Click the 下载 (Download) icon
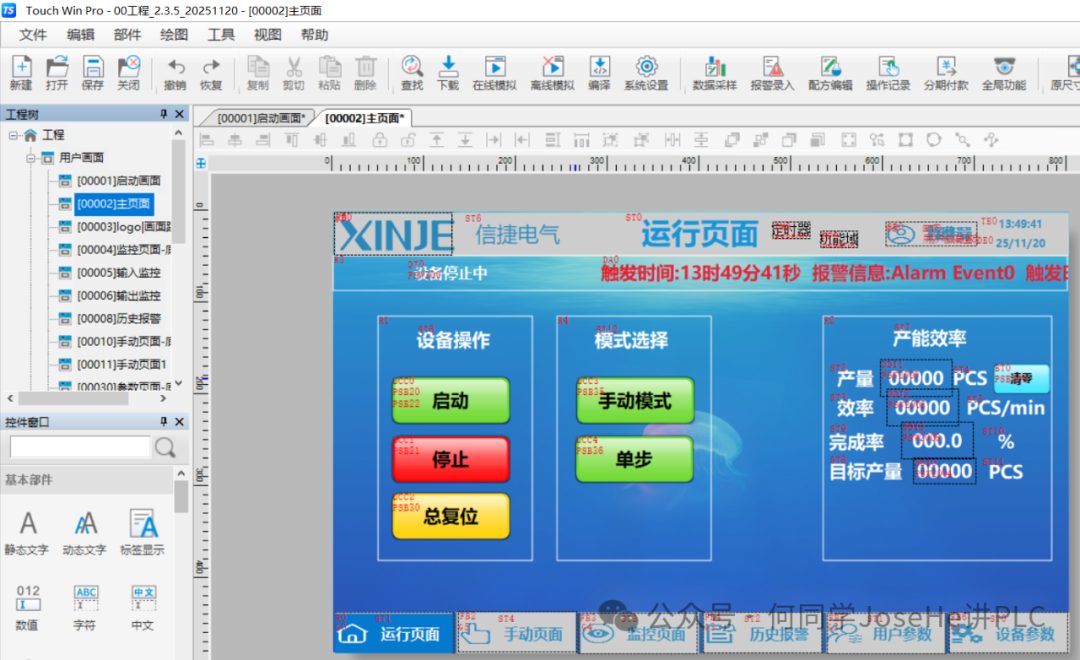This screenshot has width=1080, height=660. pyautogui.click(x=448, y=73)
